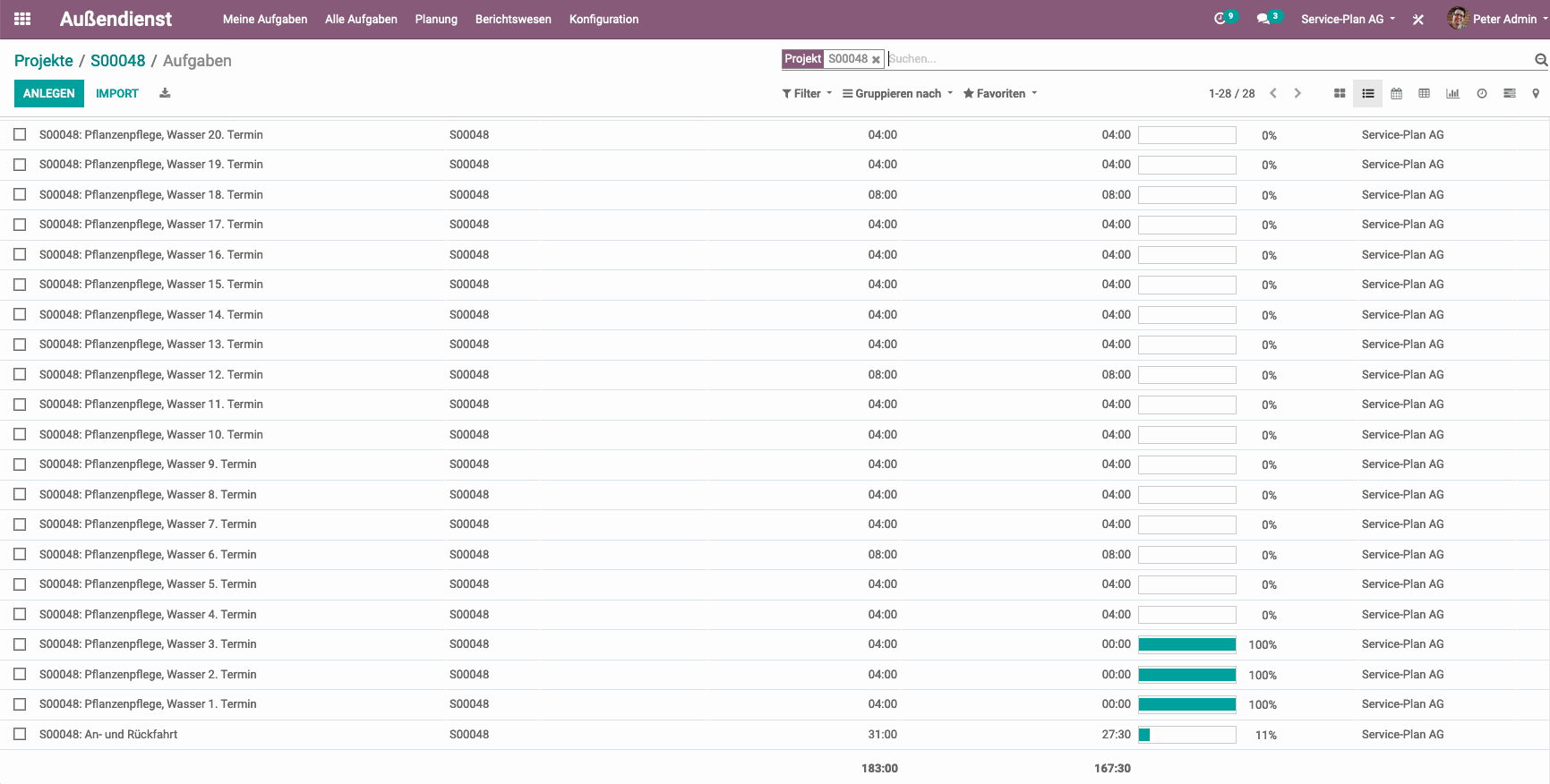Open Peter Admin user menu
Screen dimensions: 1550x784
click(x=1497, y=19)
